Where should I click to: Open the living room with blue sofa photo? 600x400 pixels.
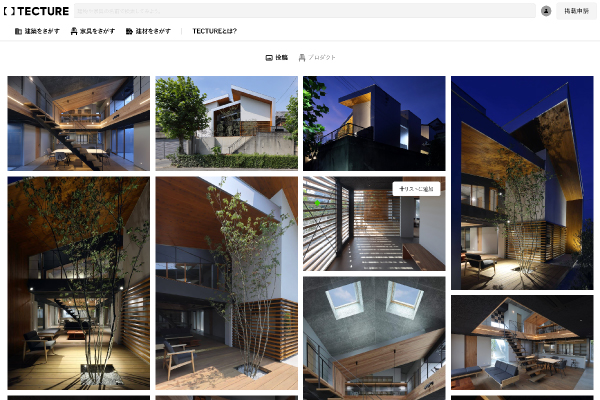click(522, 343)
